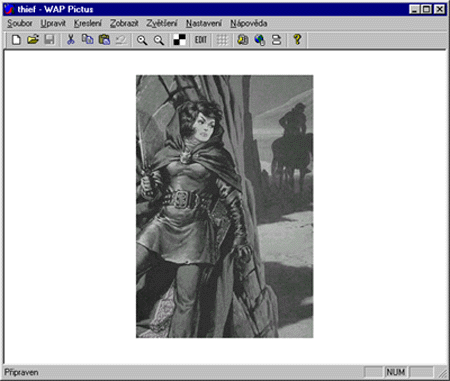Open the Soubor menu
Screen dimensions: 450x381
tap(20, 23)
